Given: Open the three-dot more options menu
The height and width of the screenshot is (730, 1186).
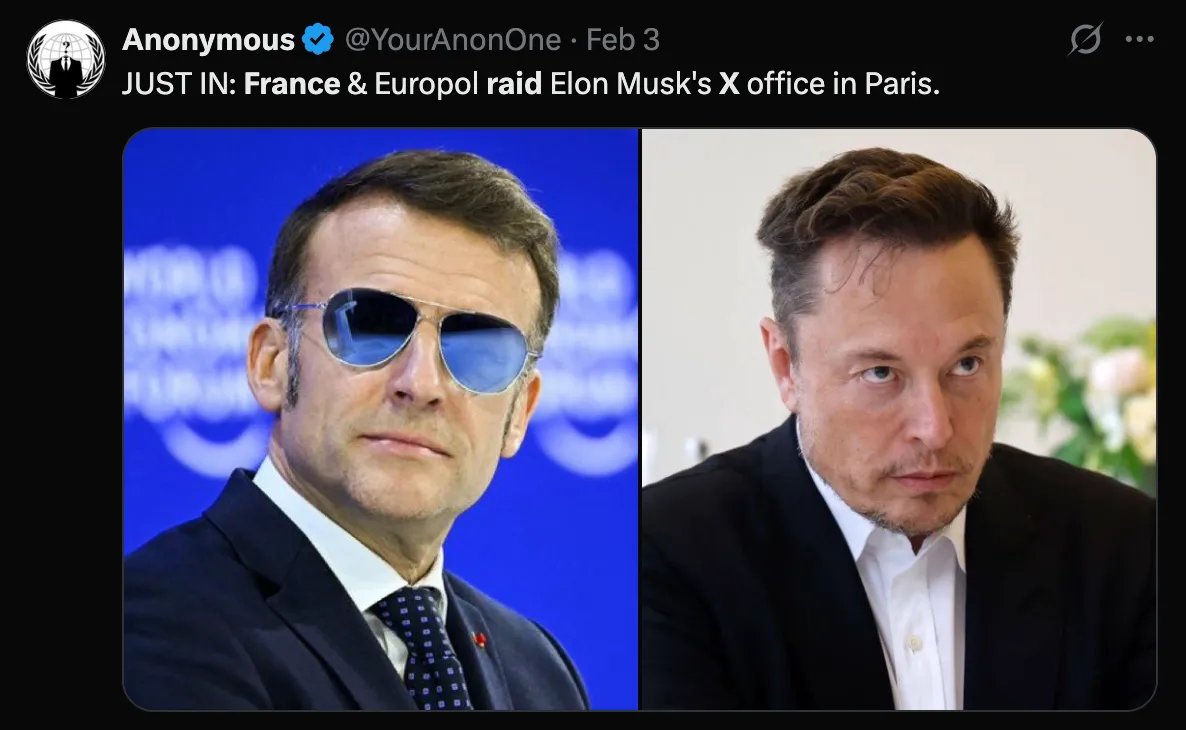Looking at the screenshot, I should (1139, 39).
